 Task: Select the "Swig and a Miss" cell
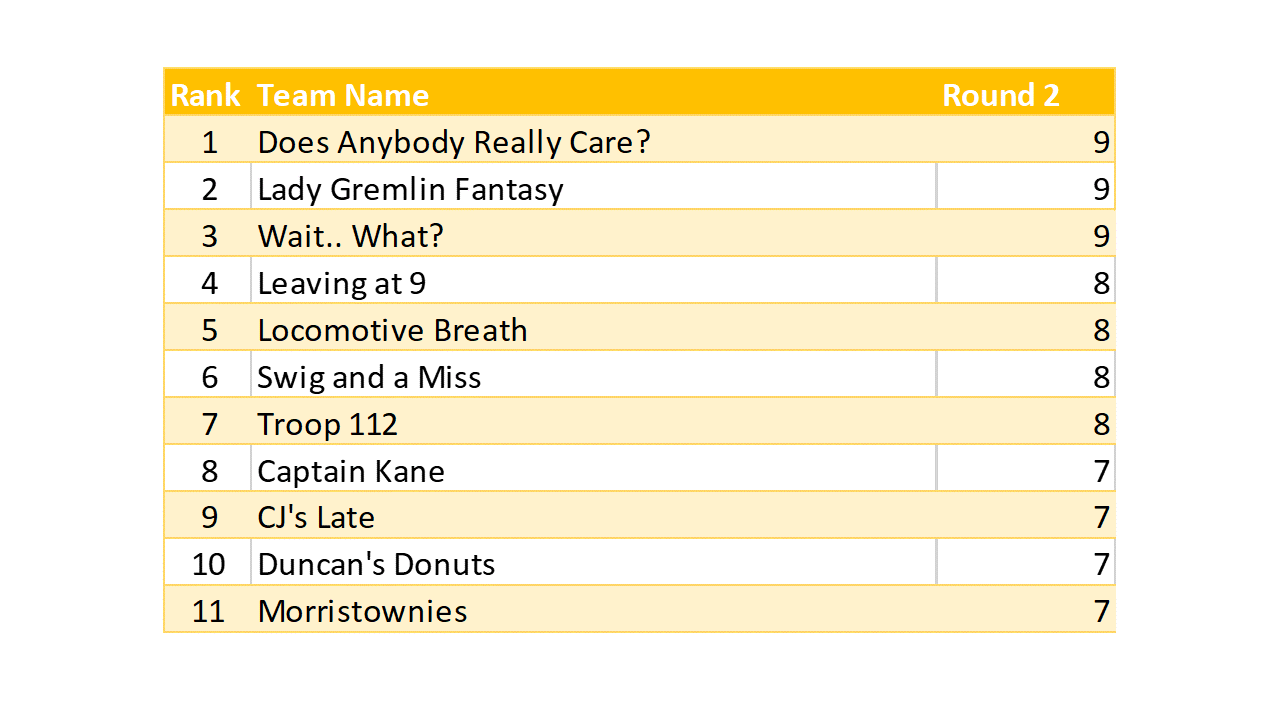click(x=369, y=377)
